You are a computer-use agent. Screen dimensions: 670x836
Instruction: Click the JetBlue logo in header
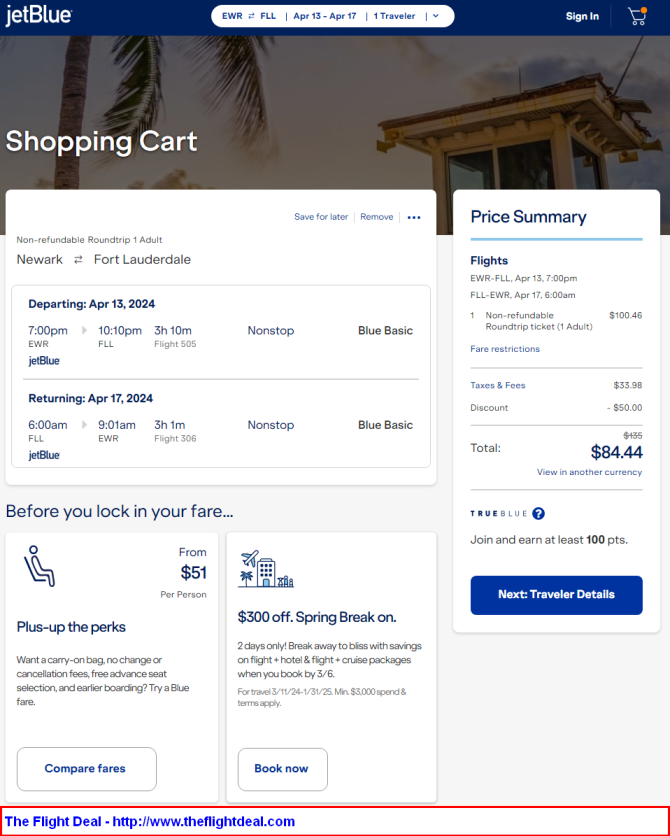(x=38, y=16)
